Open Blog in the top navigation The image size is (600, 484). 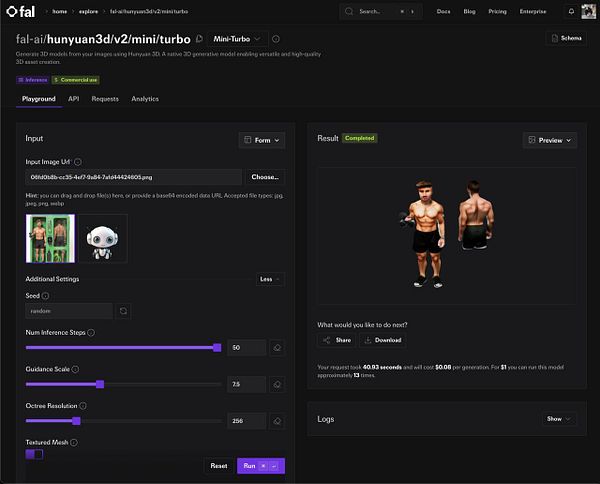[x=470, y=11]
